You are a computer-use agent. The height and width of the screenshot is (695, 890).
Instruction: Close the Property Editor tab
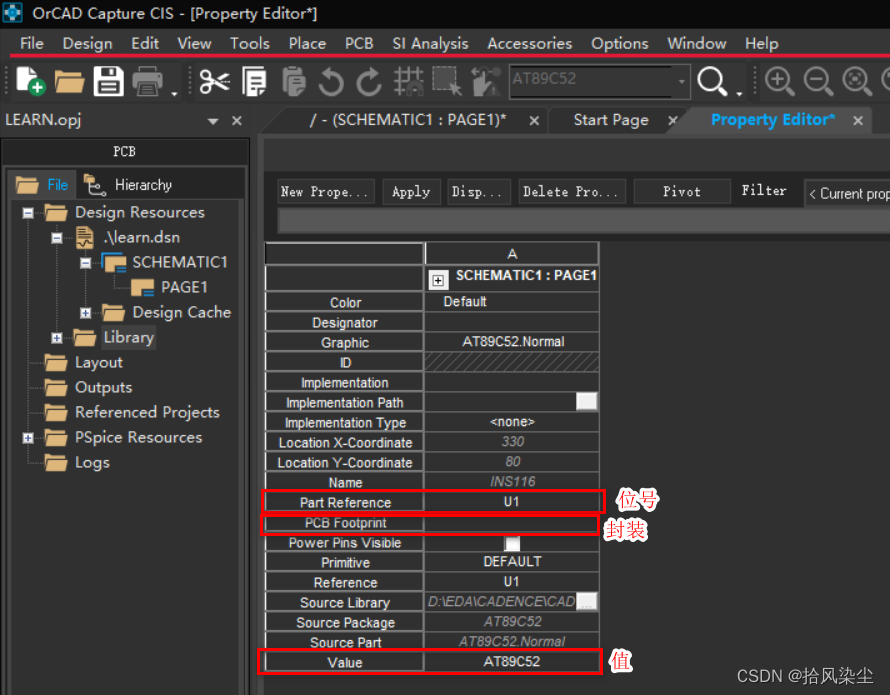tap(858, 120)
